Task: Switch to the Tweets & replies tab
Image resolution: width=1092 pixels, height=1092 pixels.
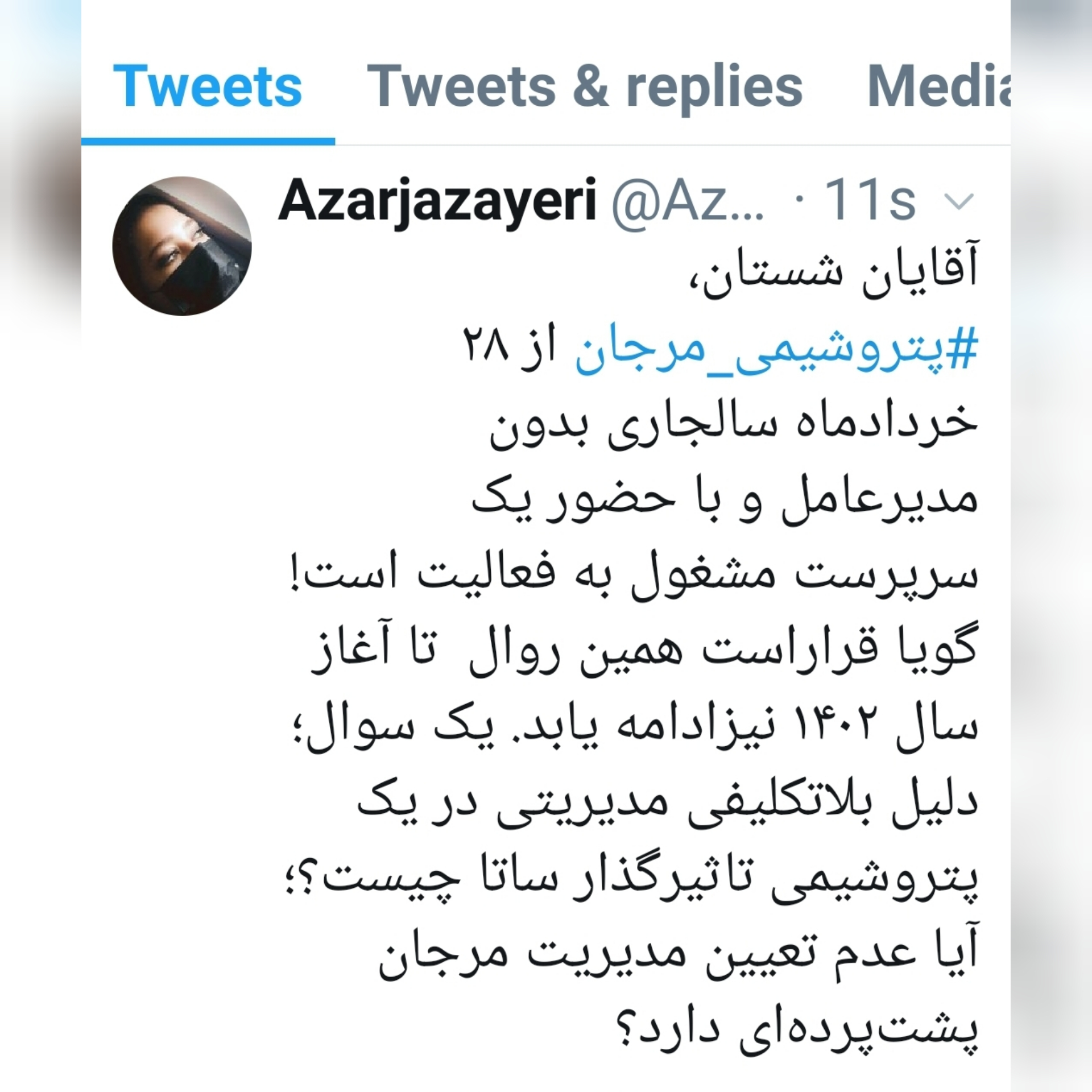Action: (x=585, y=86)
